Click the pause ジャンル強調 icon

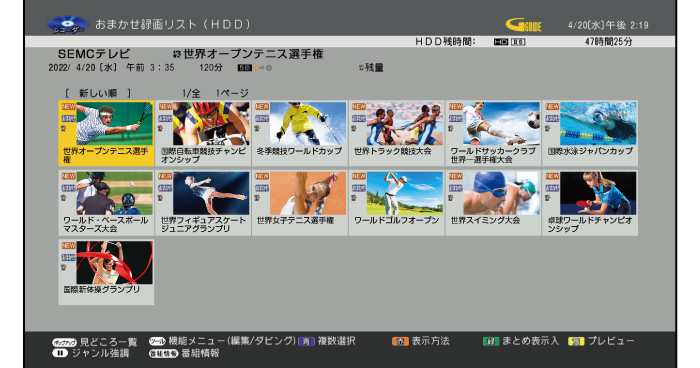(x=59, y=353)
